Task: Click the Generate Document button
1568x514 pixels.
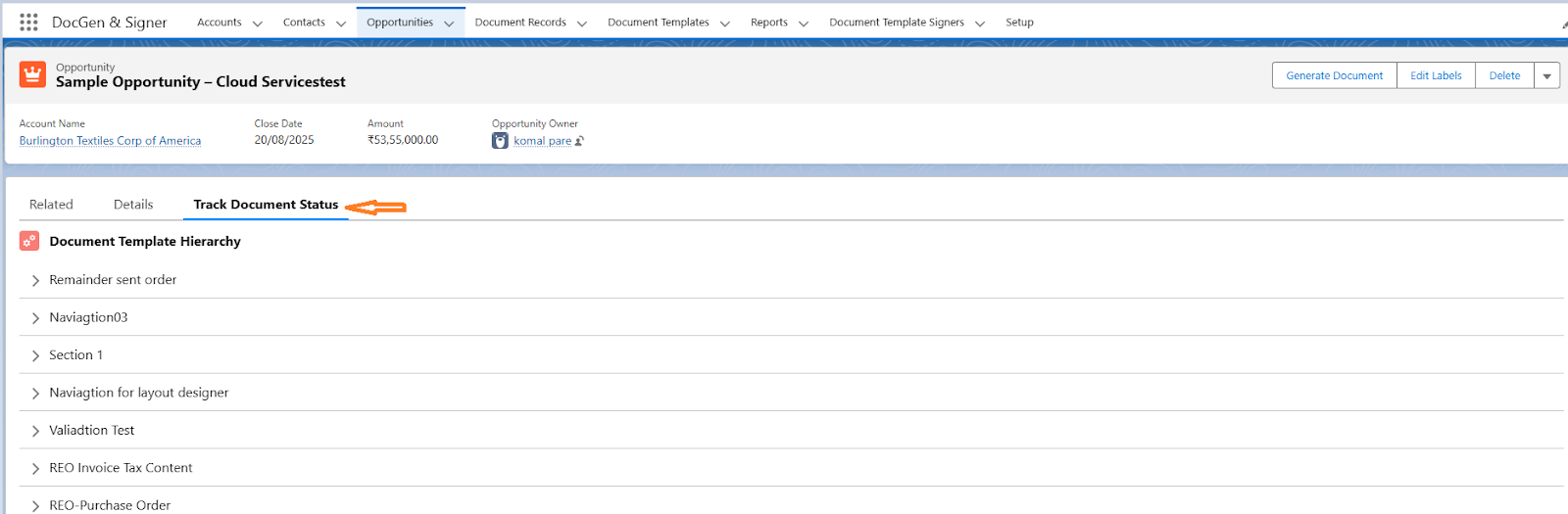Action: (1334, 75)
